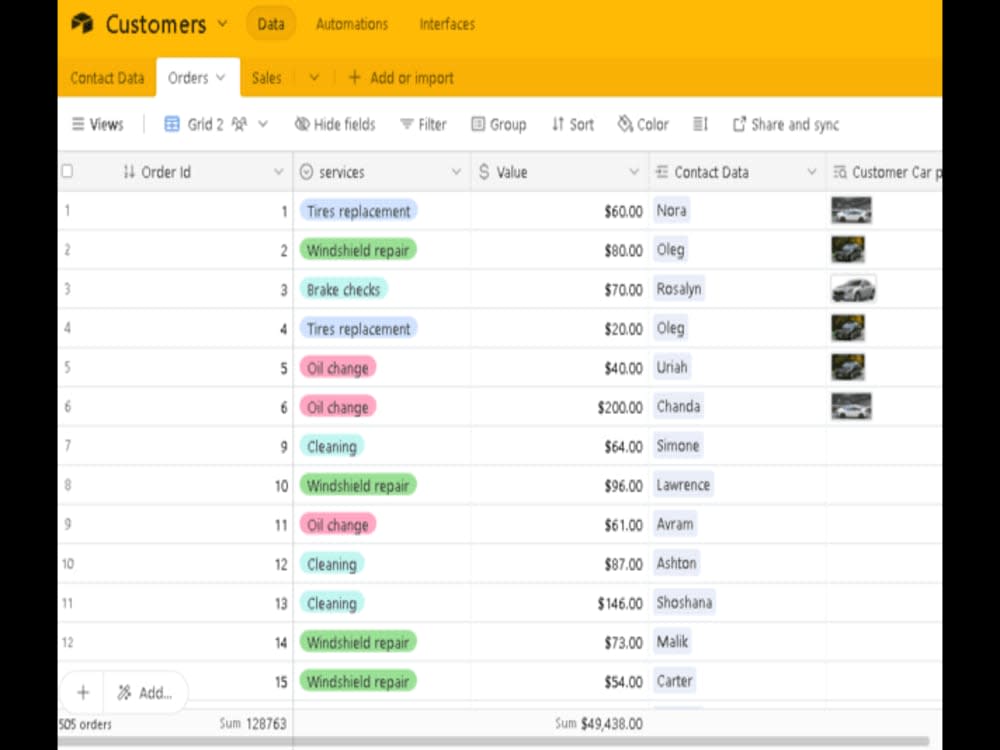This screenshot has width=1000, height=750.
Task: Toggle collaborator view on Grid 2
Action: 239,124
